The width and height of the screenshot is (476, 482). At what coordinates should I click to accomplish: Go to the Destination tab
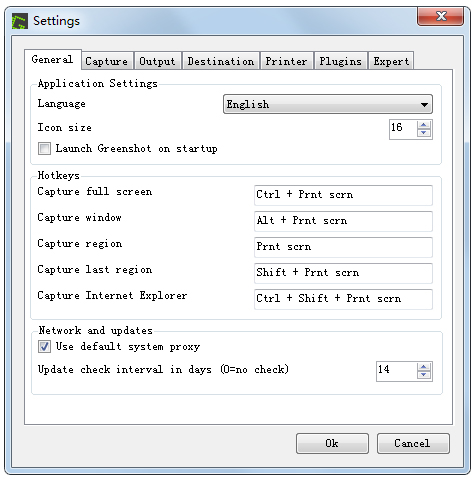(221, 61)
